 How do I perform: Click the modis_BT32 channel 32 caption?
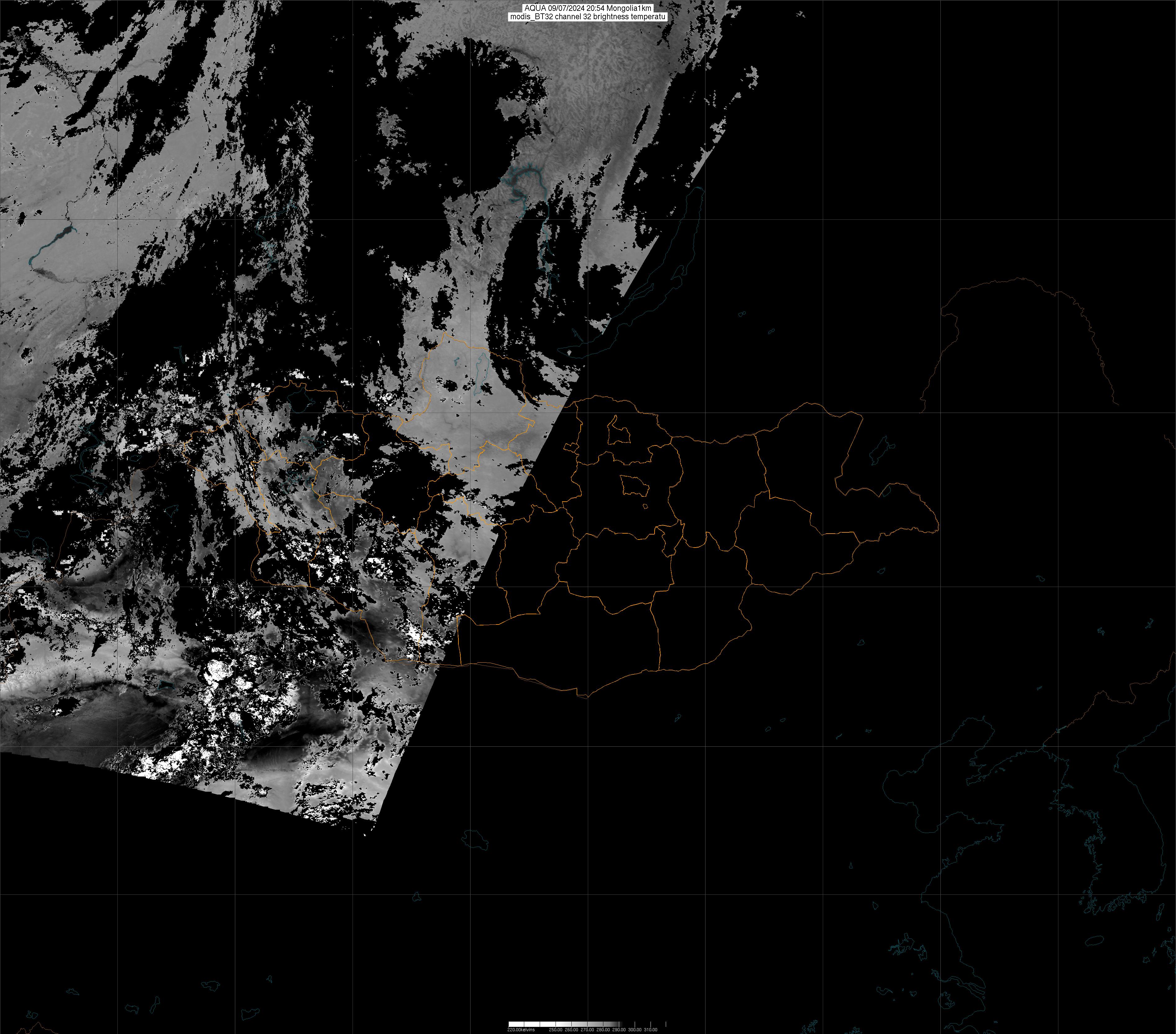click(588, 17)
